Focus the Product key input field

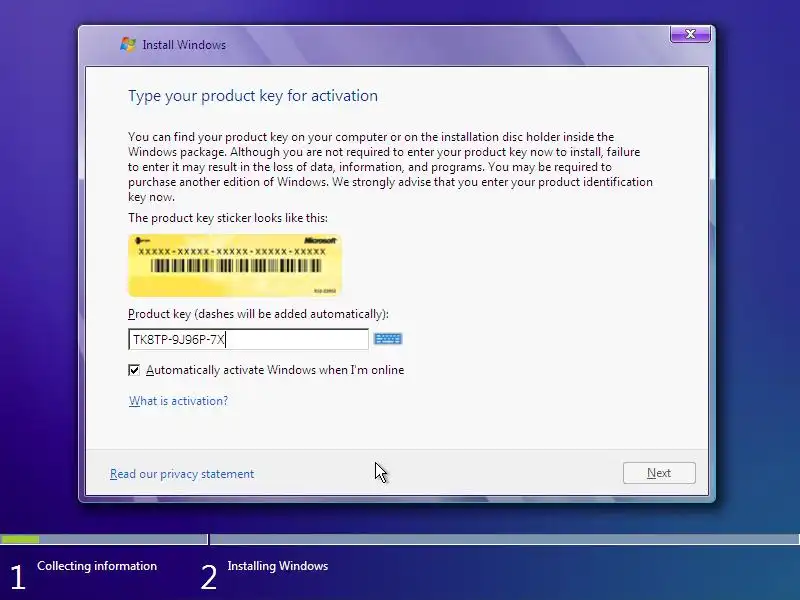pos(248,339)
